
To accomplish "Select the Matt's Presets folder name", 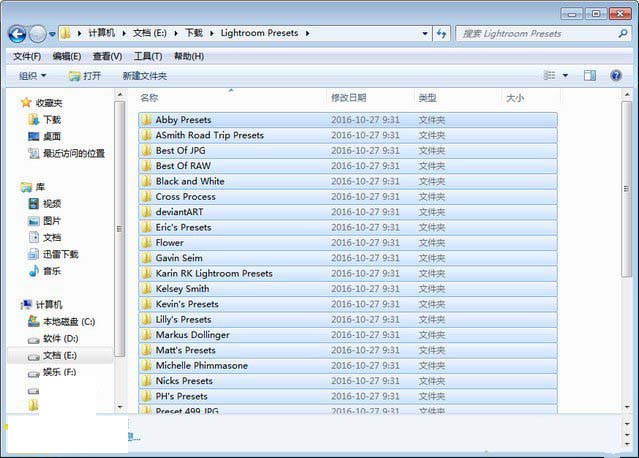I will [x=185, y=350].
